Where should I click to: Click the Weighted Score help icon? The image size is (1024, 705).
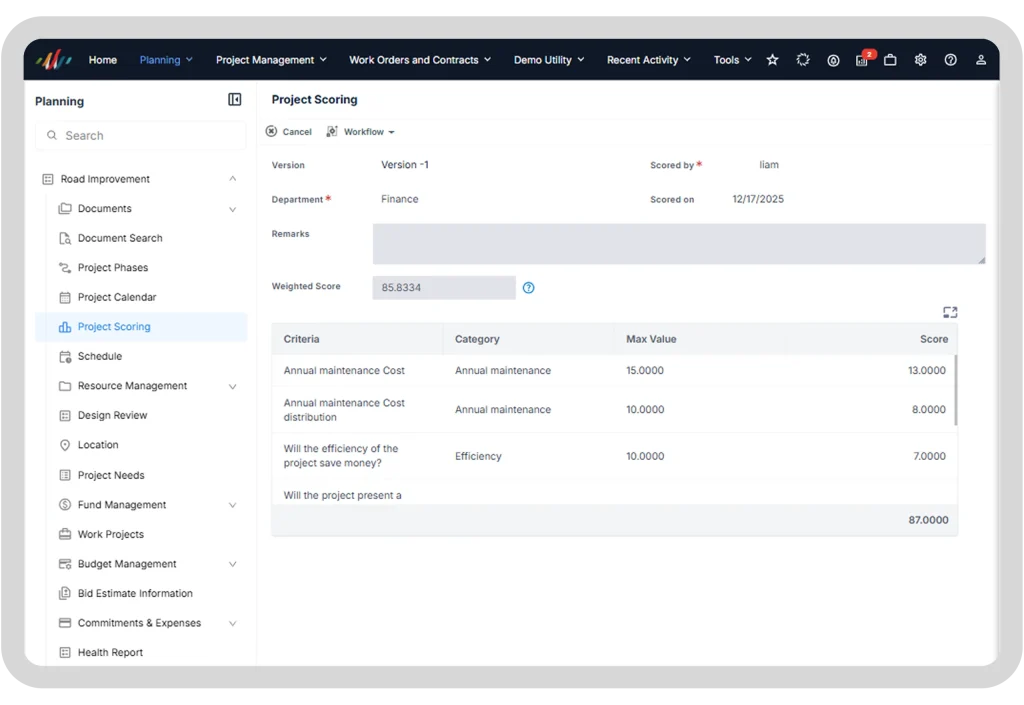coord(528,288)
